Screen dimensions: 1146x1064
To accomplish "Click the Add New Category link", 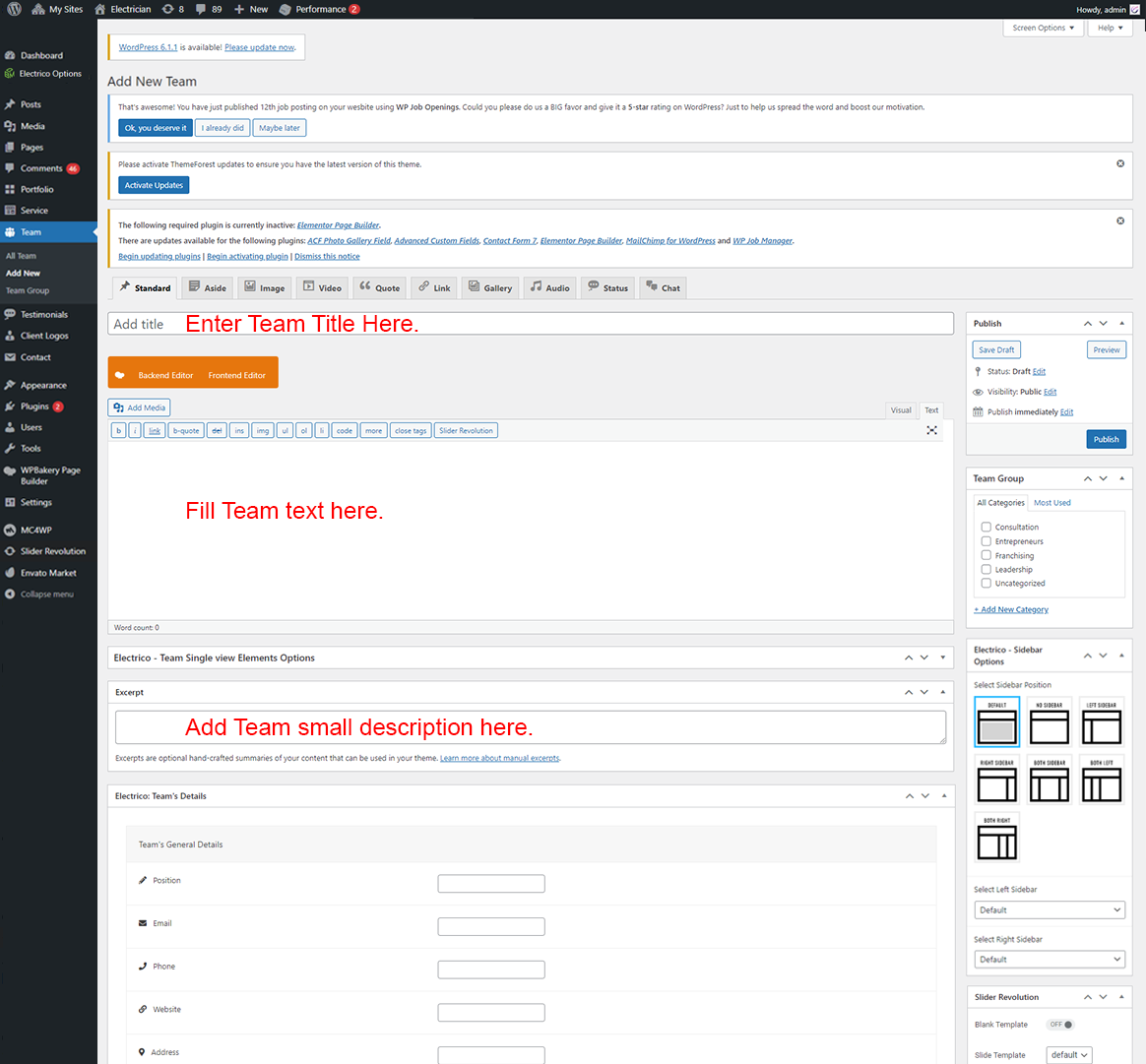I will point(1013,609).
